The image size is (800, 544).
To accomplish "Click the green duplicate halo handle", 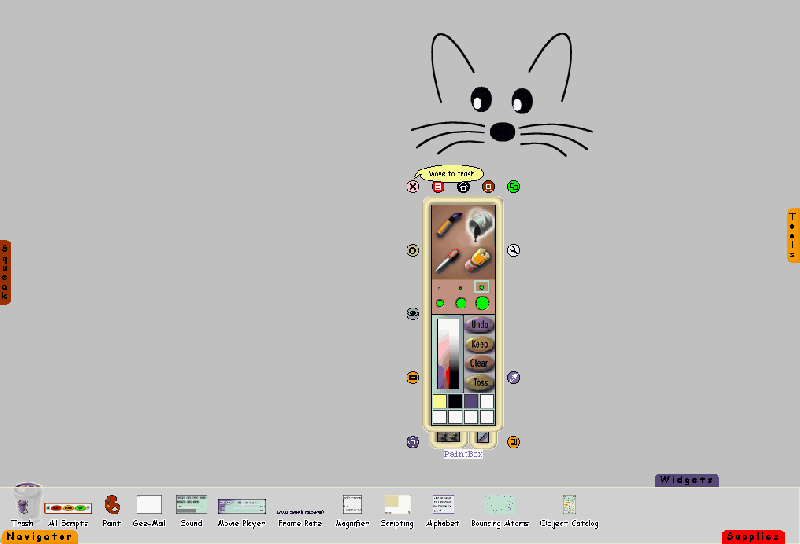I will 514,186.
